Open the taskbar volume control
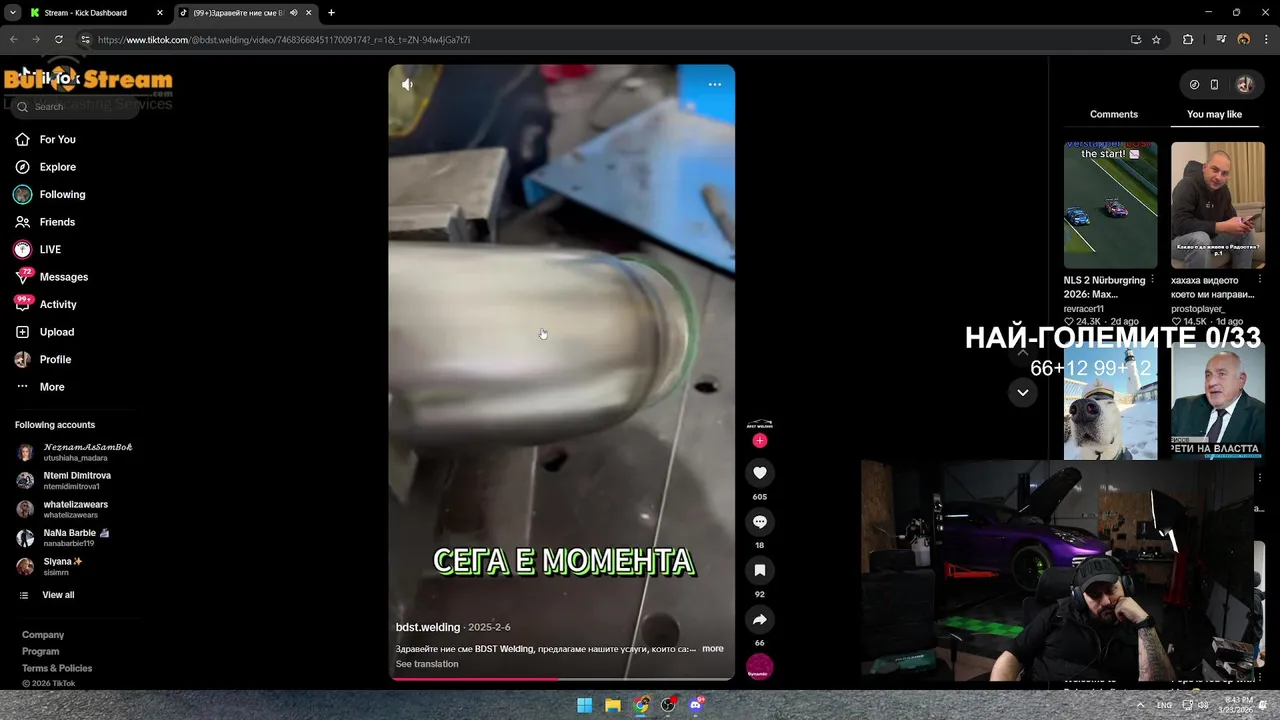 (1203, 705)
